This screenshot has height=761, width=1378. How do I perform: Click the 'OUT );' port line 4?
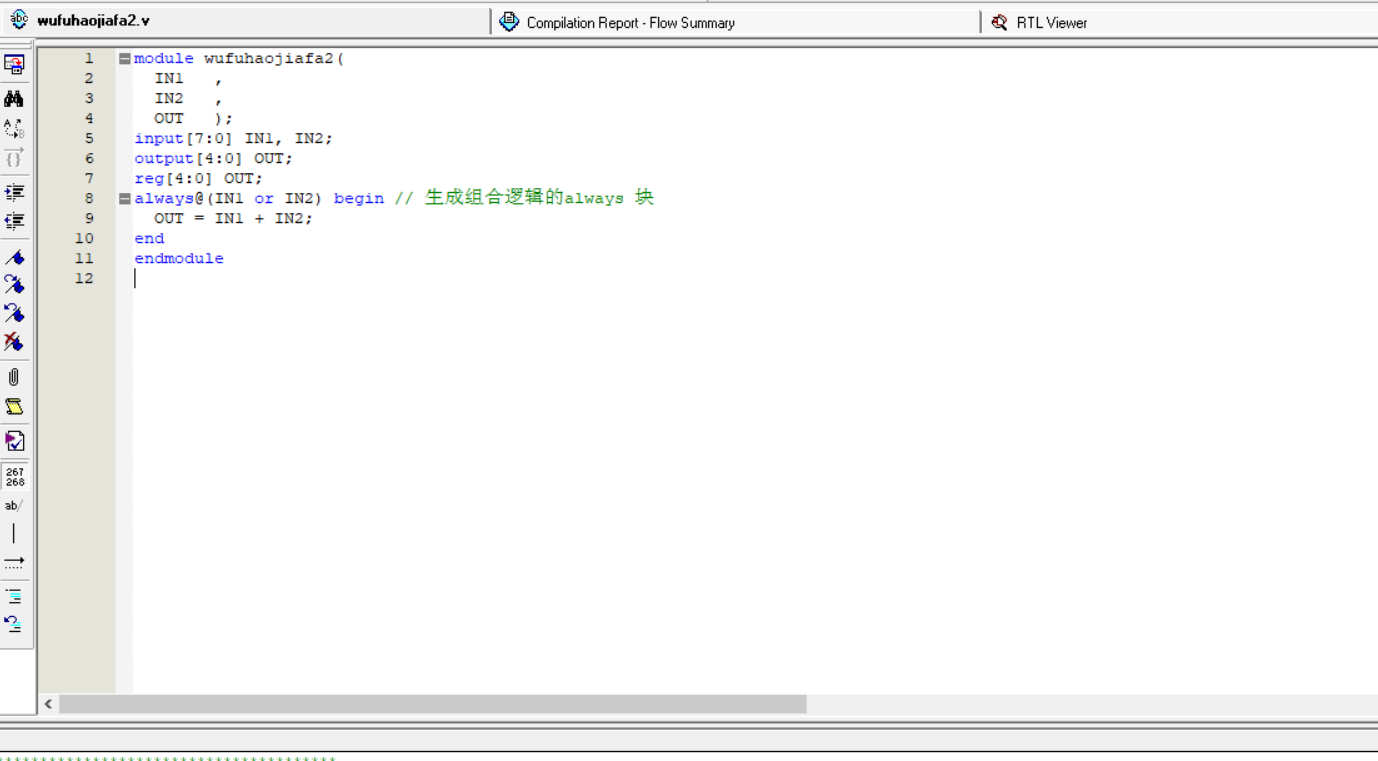point(193,118)
